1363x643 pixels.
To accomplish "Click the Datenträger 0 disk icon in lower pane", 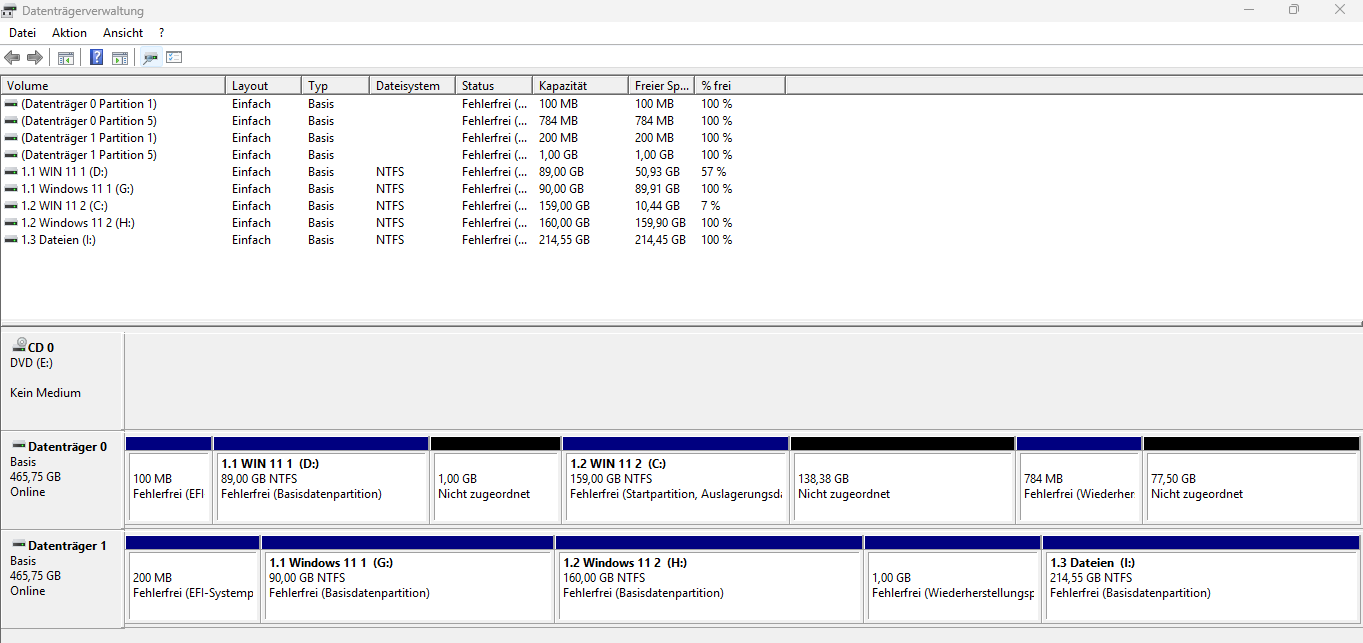I will [x=17, y=446].
